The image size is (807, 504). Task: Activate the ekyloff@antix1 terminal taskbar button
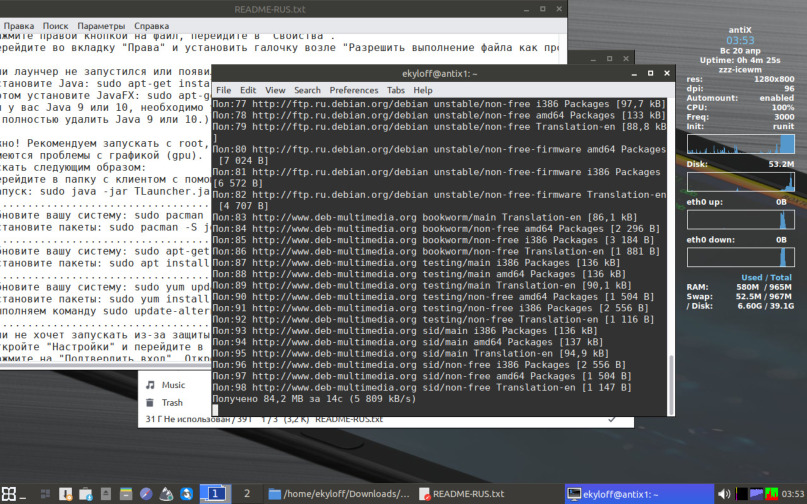click(639, 494)
